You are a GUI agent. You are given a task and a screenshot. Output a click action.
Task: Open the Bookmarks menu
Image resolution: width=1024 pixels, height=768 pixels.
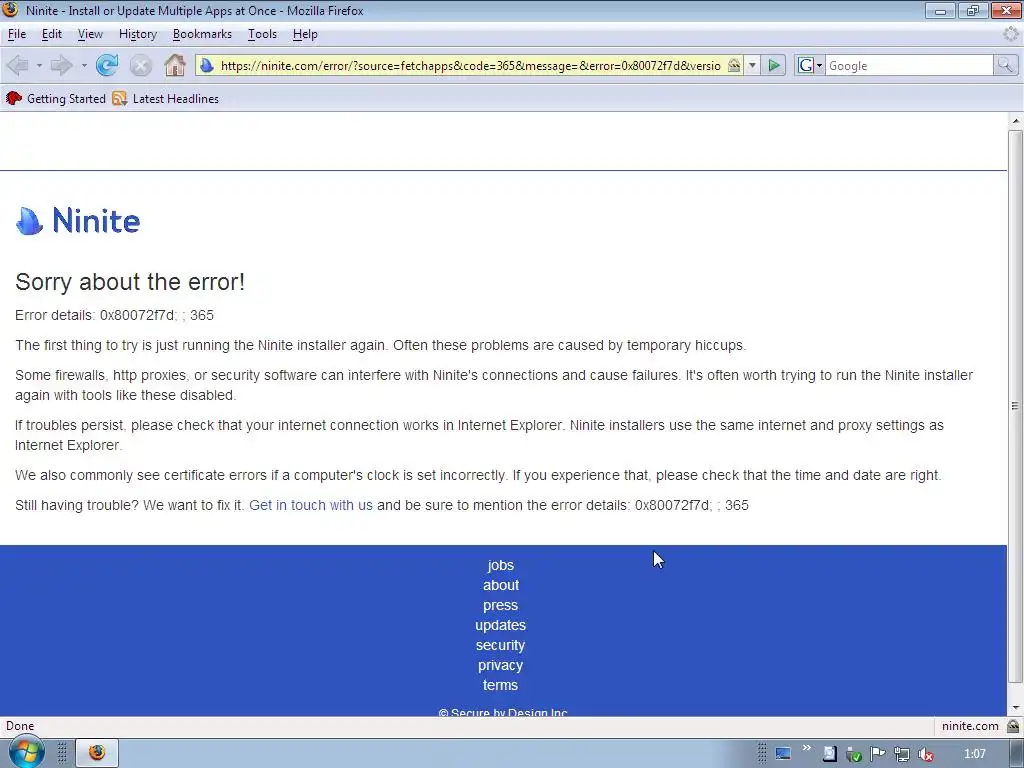point(202,34)
